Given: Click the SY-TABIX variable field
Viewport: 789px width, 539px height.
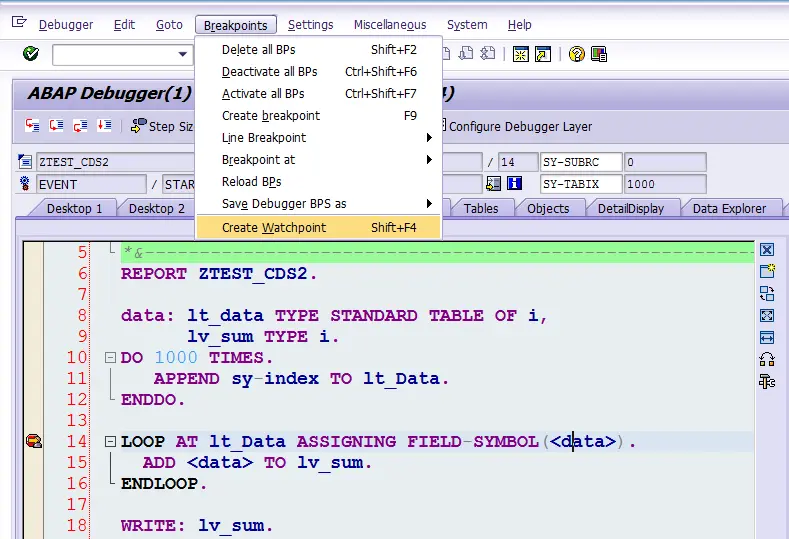Looking at the screenshot, I should pos(581,184).
